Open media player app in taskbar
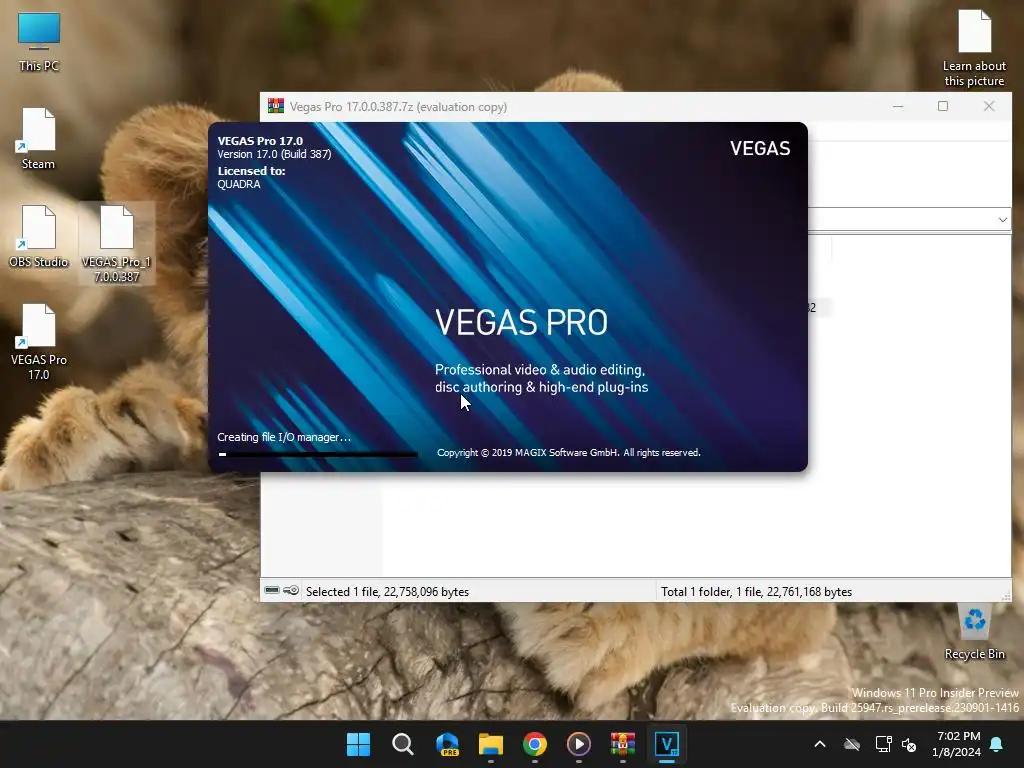1024x768 pixels. coord(579,744)
